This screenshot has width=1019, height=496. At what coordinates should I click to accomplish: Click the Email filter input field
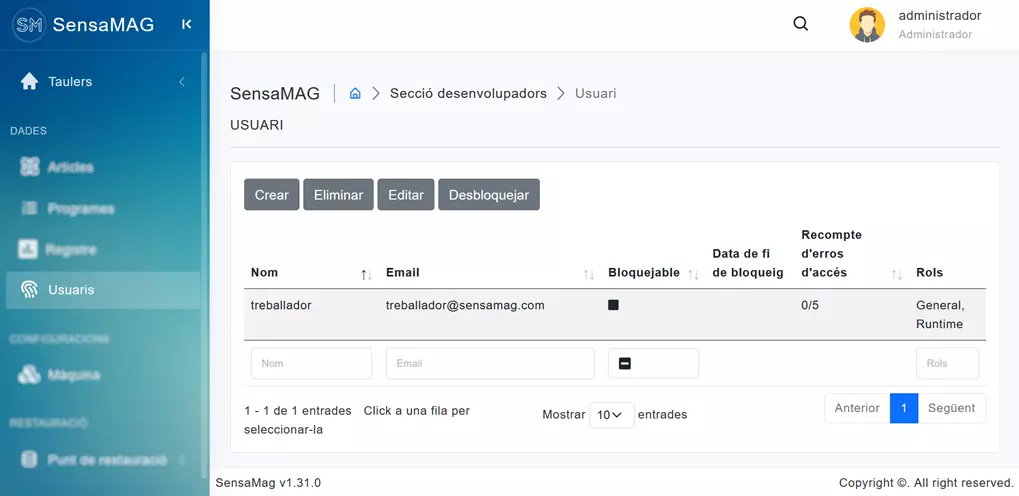click(489, 364)
